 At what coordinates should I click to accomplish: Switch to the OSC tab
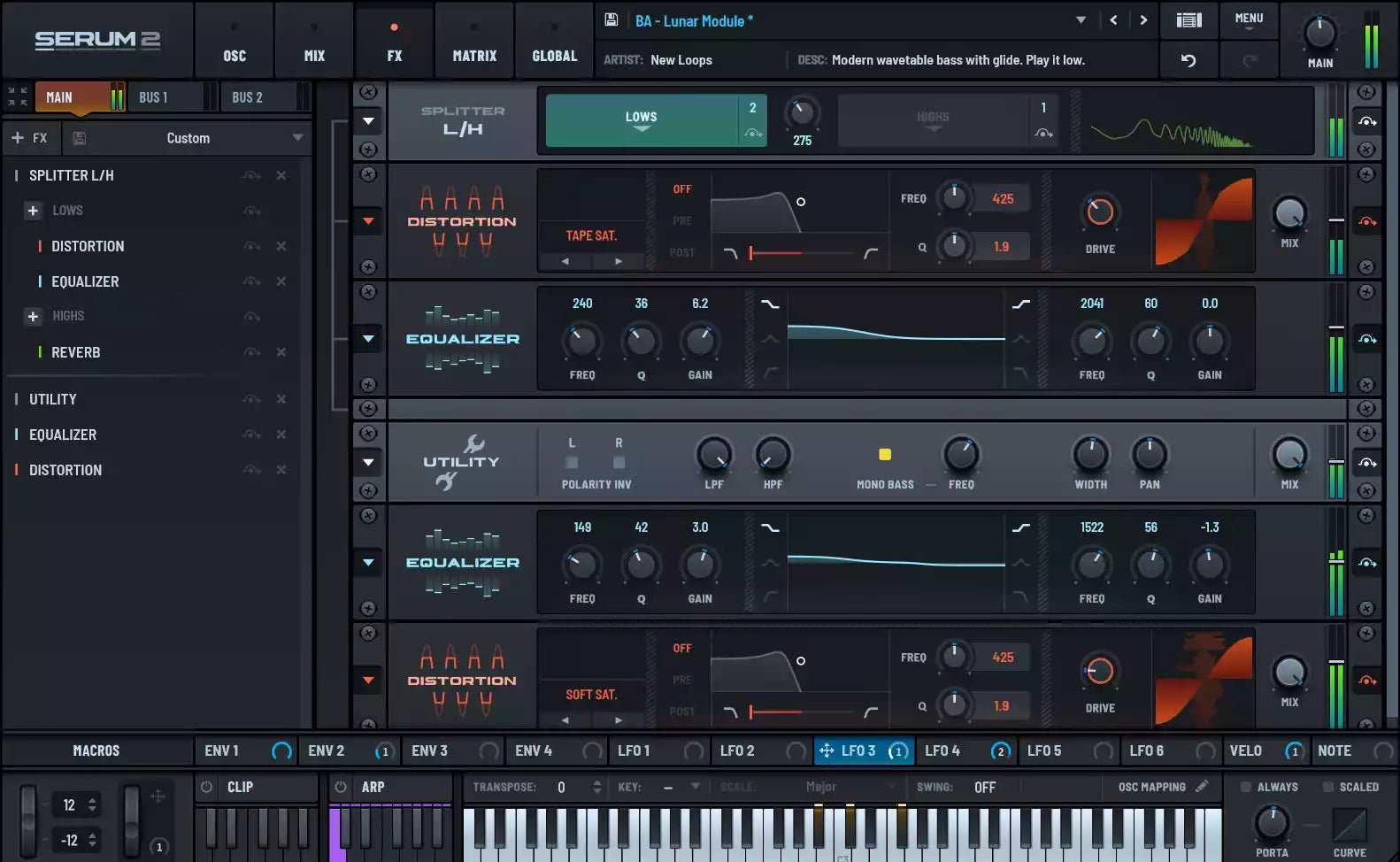pos(235,40)
